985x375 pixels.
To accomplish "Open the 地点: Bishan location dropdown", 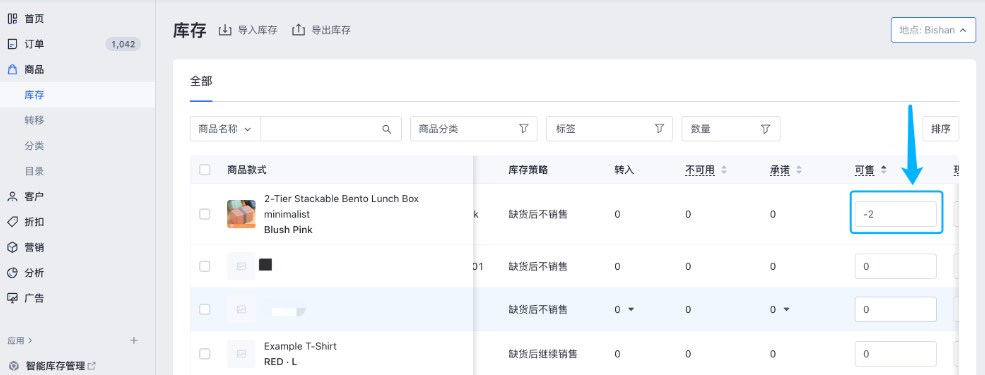I will pyautogui.click(x=933, y=30).
